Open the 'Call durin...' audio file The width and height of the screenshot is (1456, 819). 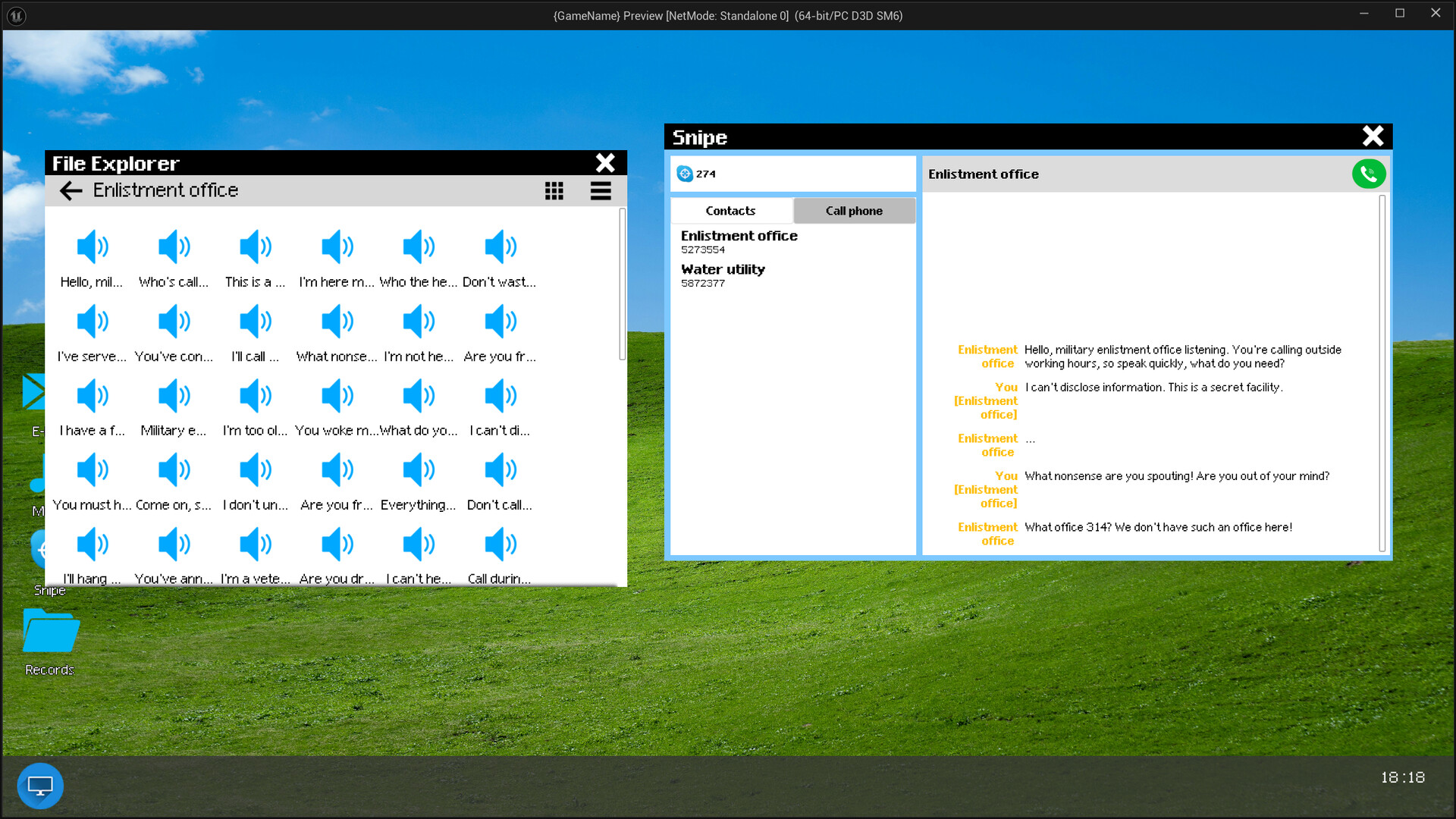pos(500,555)
